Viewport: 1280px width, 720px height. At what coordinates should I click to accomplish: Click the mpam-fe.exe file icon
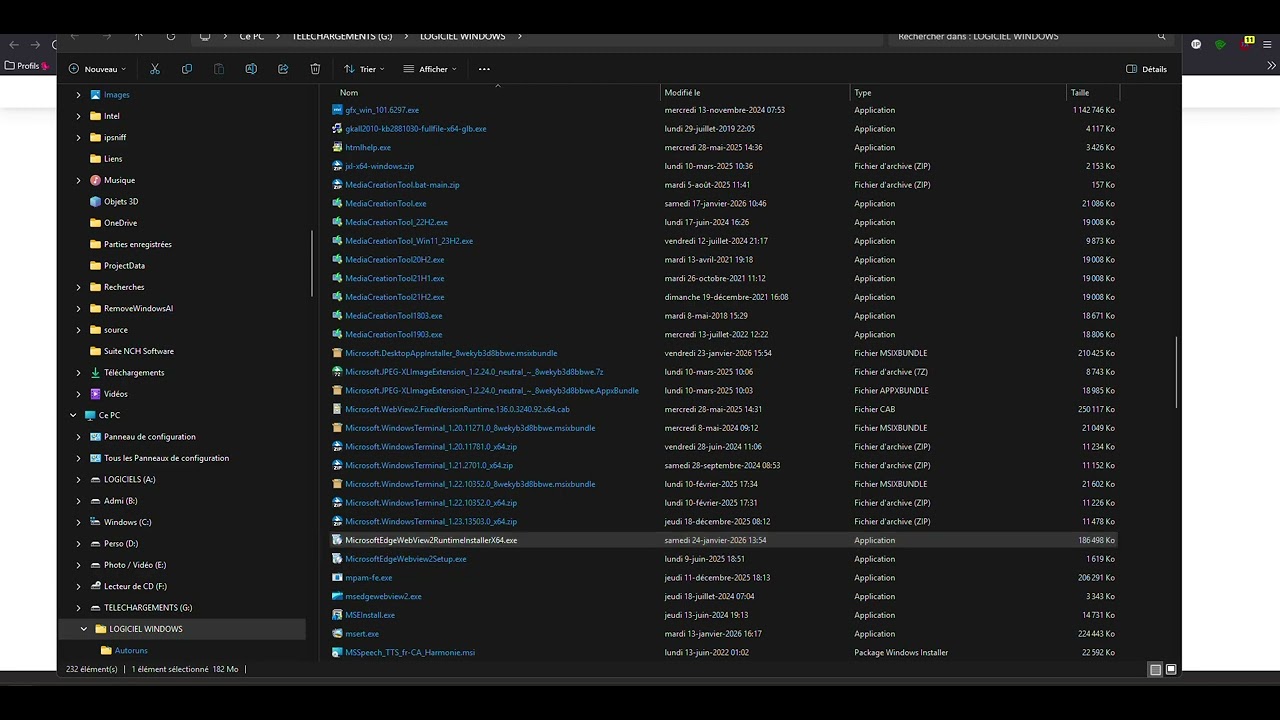[x=337, y=578]
